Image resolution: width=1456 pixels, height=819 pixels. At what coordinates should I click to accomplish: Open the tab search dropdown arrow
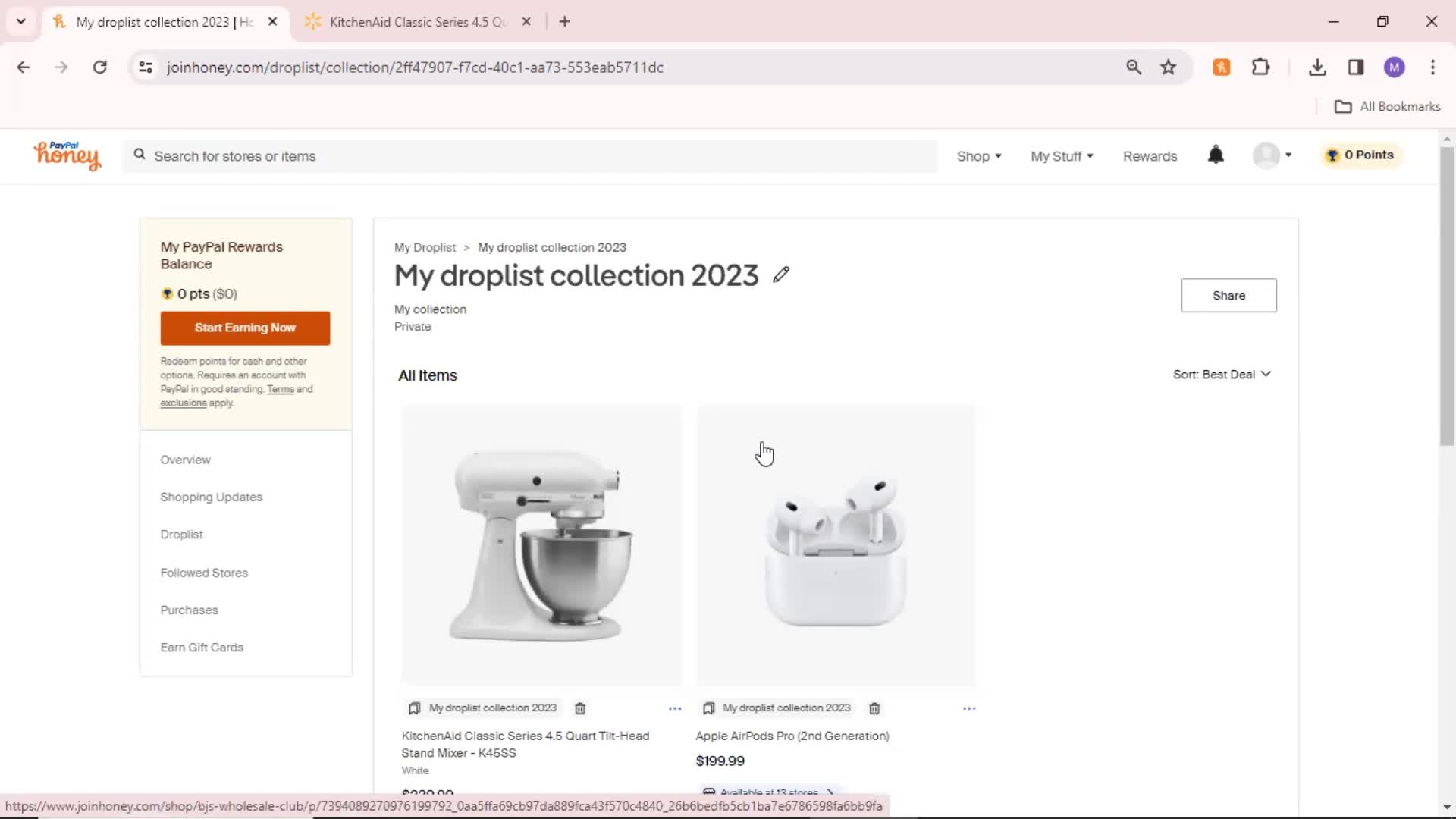tap(21, 21)
